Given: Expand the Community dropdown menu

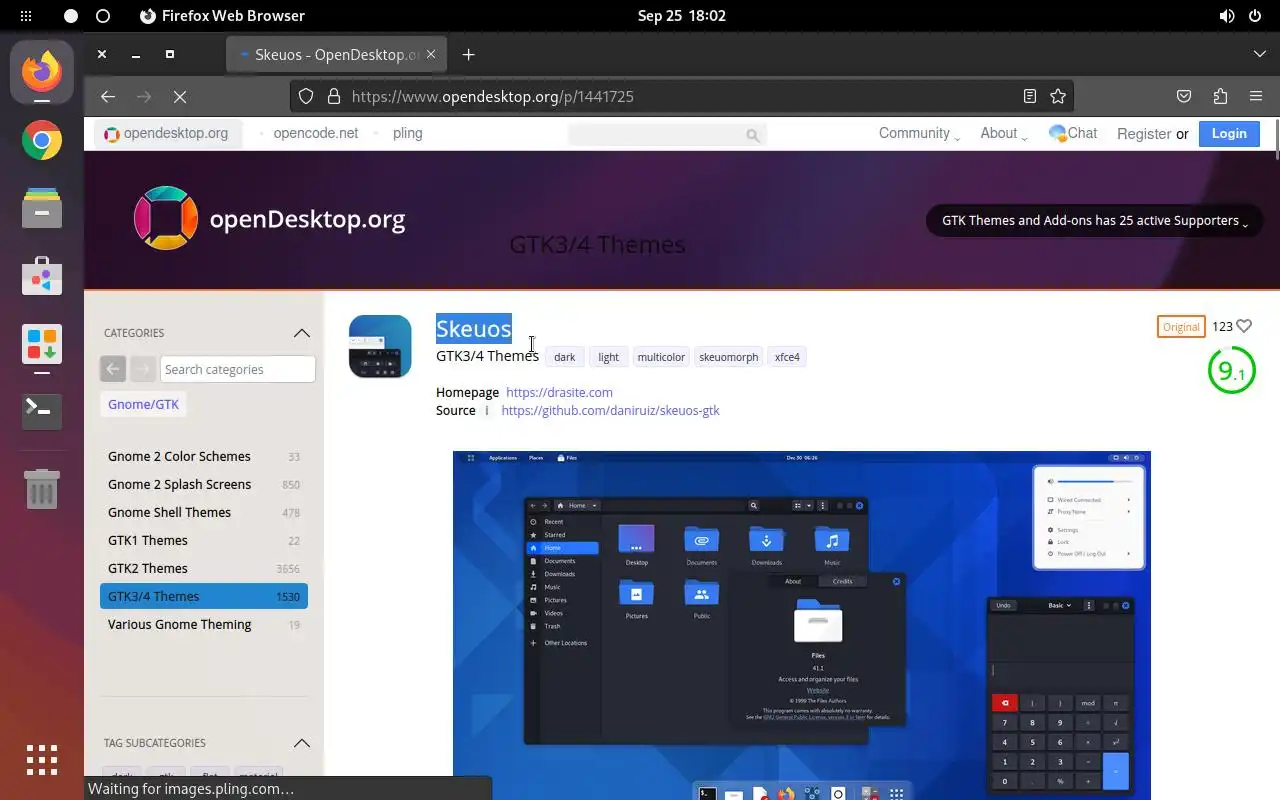Looking at the screenshot, I should 919,134.
